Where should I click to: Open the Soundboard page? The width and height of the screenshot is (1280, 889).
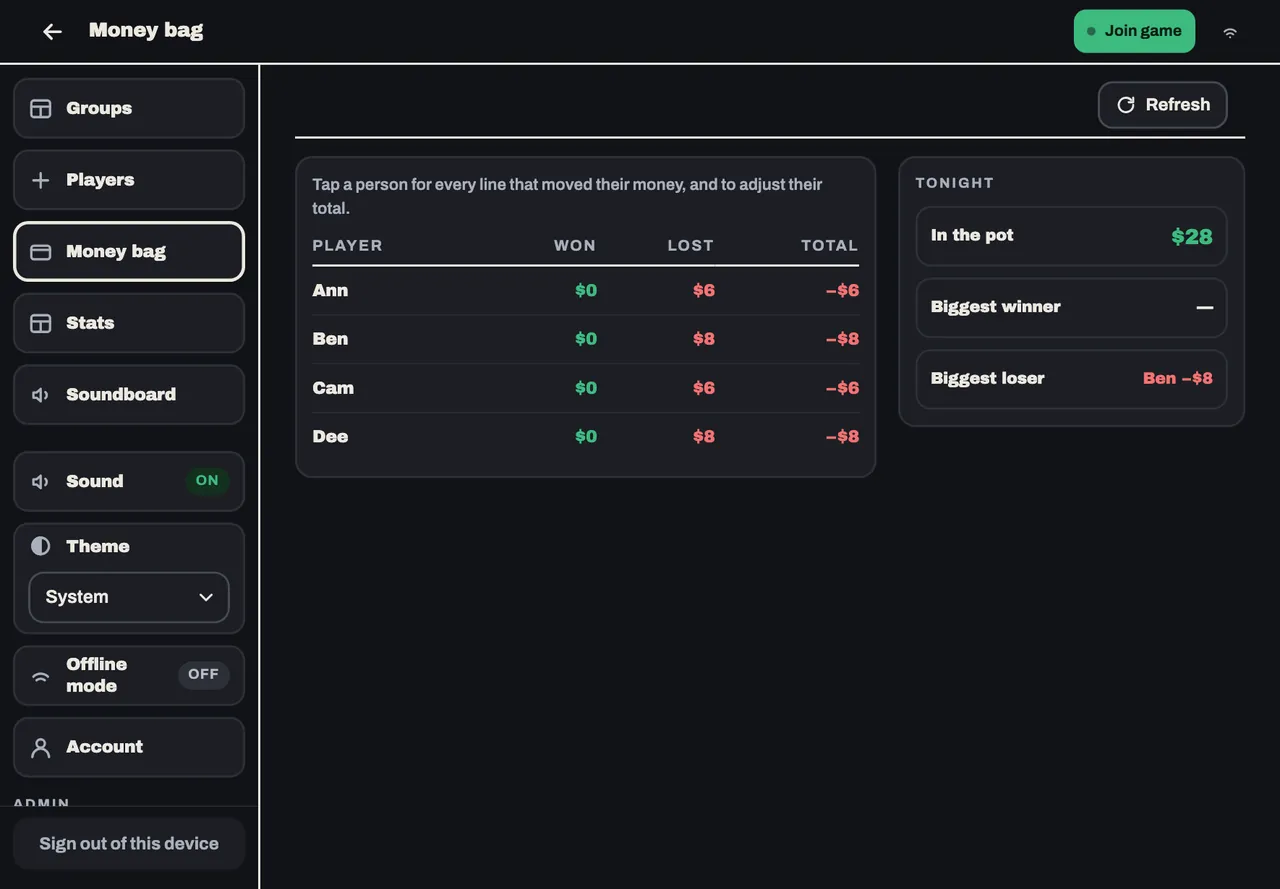(129, 394)
